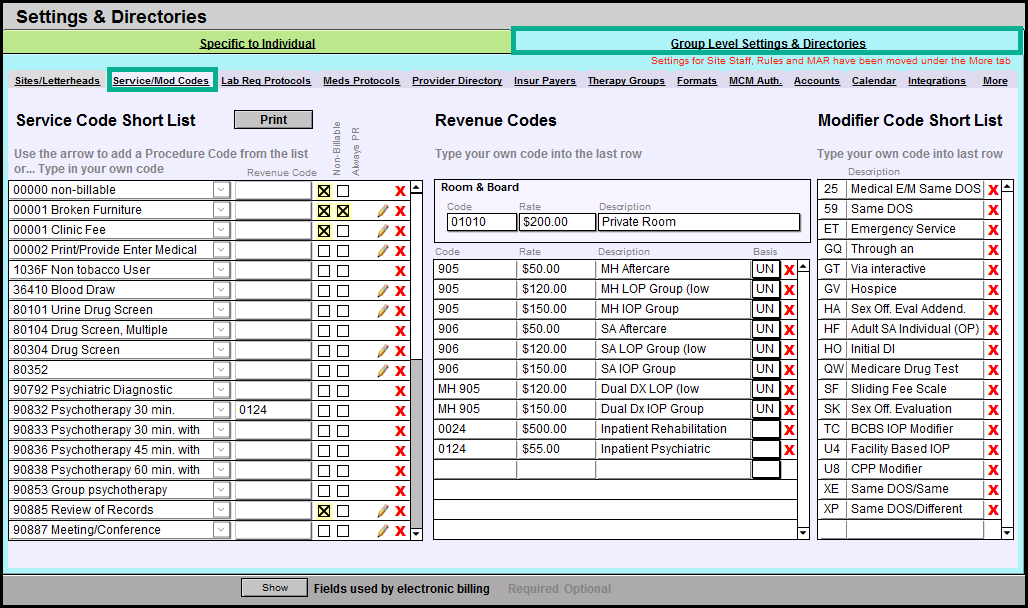The height and width of the screenshot is (608, 1028).
Task: Remove the Hospice GV modifier code
Action: click(x=993, y=290)
